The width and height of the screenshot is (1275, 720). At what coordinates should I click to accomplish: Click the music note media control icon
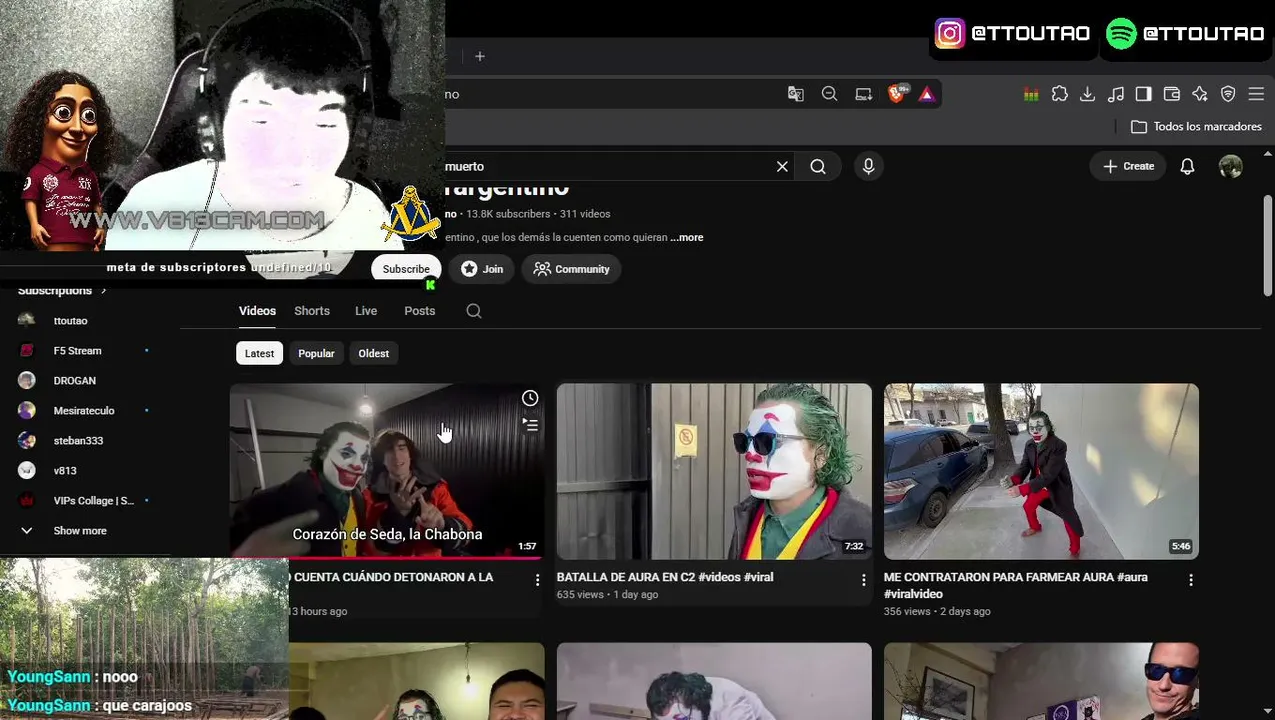point(1116,94)
